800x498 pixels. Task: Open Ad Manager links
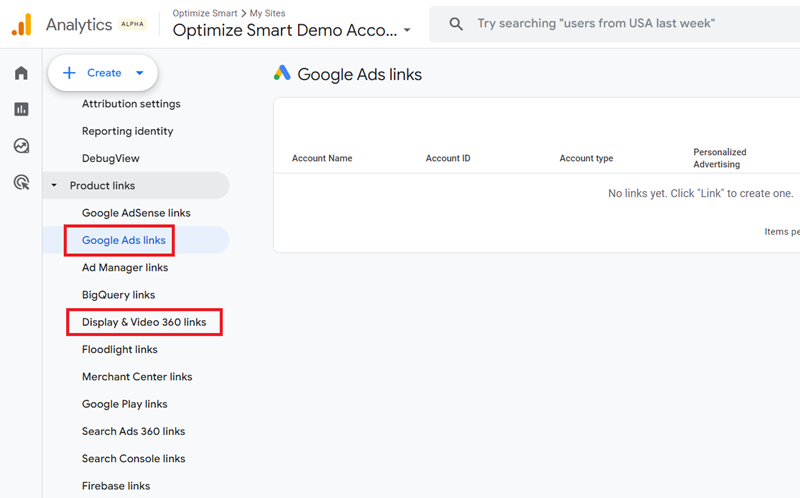coord(125,267)
